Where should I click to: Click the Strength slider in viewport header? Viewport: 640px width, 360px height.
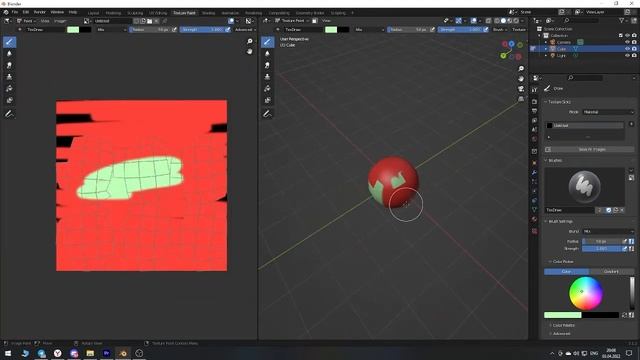(x=460, y=29)
